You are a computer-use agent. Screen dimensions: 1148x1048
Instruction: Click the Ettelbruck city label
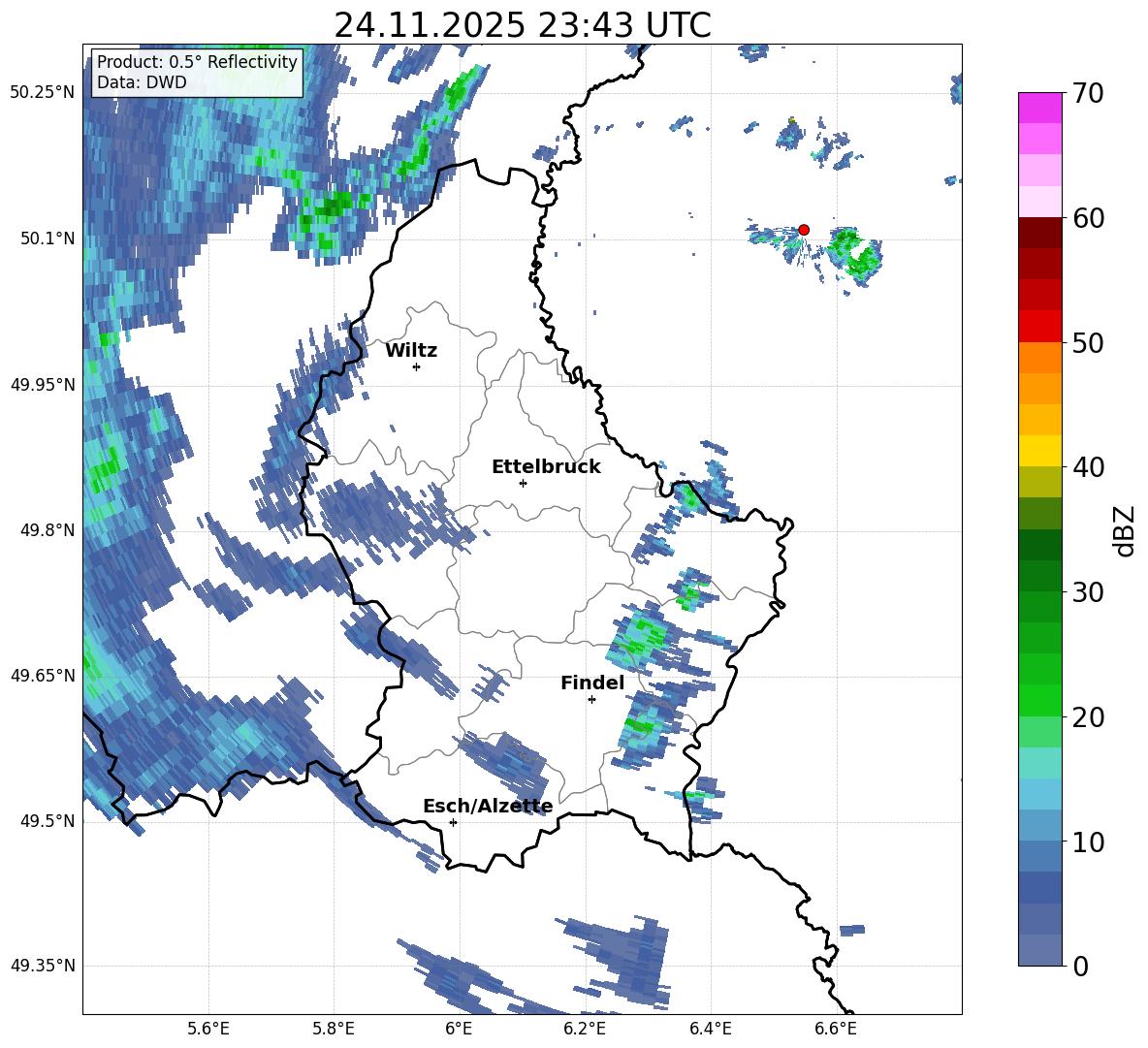[x=546, y=467]
